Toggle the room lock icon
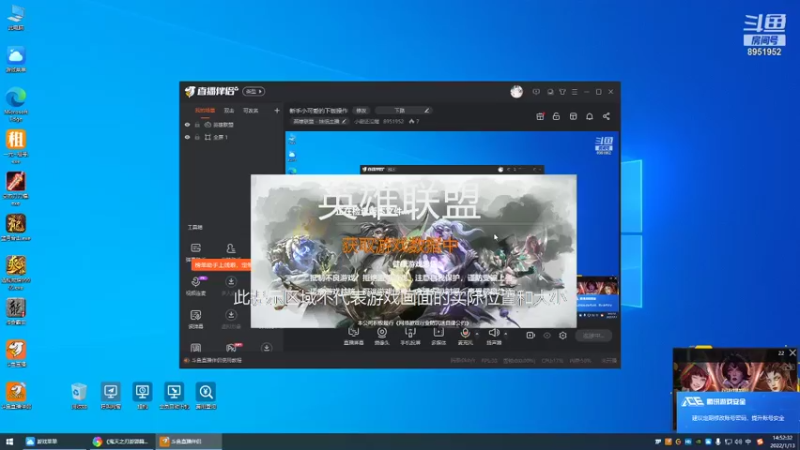Viewport: 800px width, 450px height. 556,116
